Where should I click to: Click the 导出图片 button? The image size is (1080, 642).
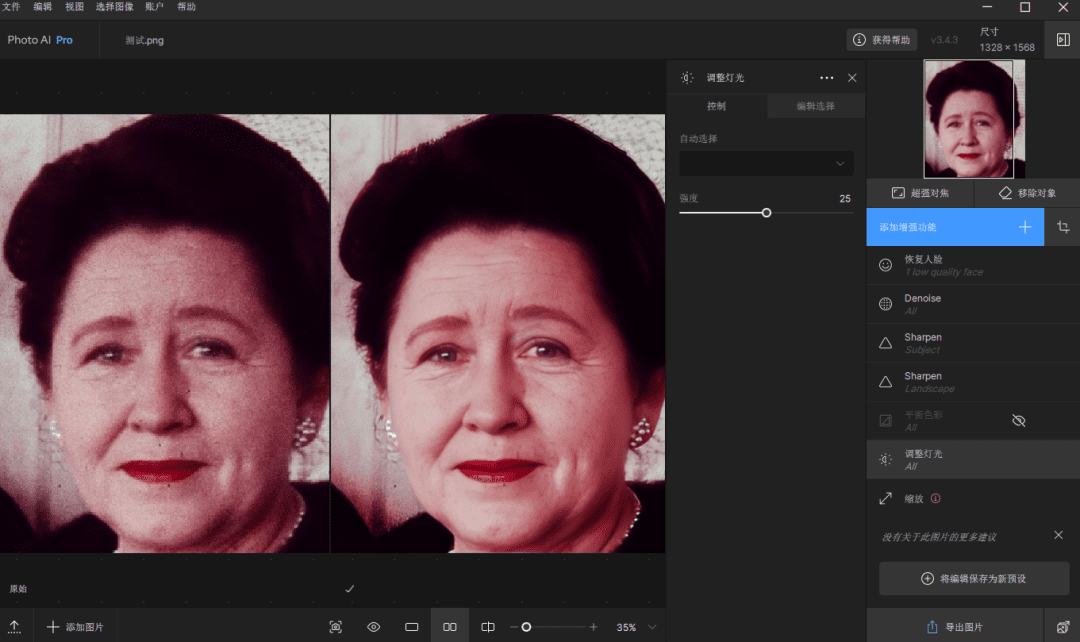tap(955, 627)
